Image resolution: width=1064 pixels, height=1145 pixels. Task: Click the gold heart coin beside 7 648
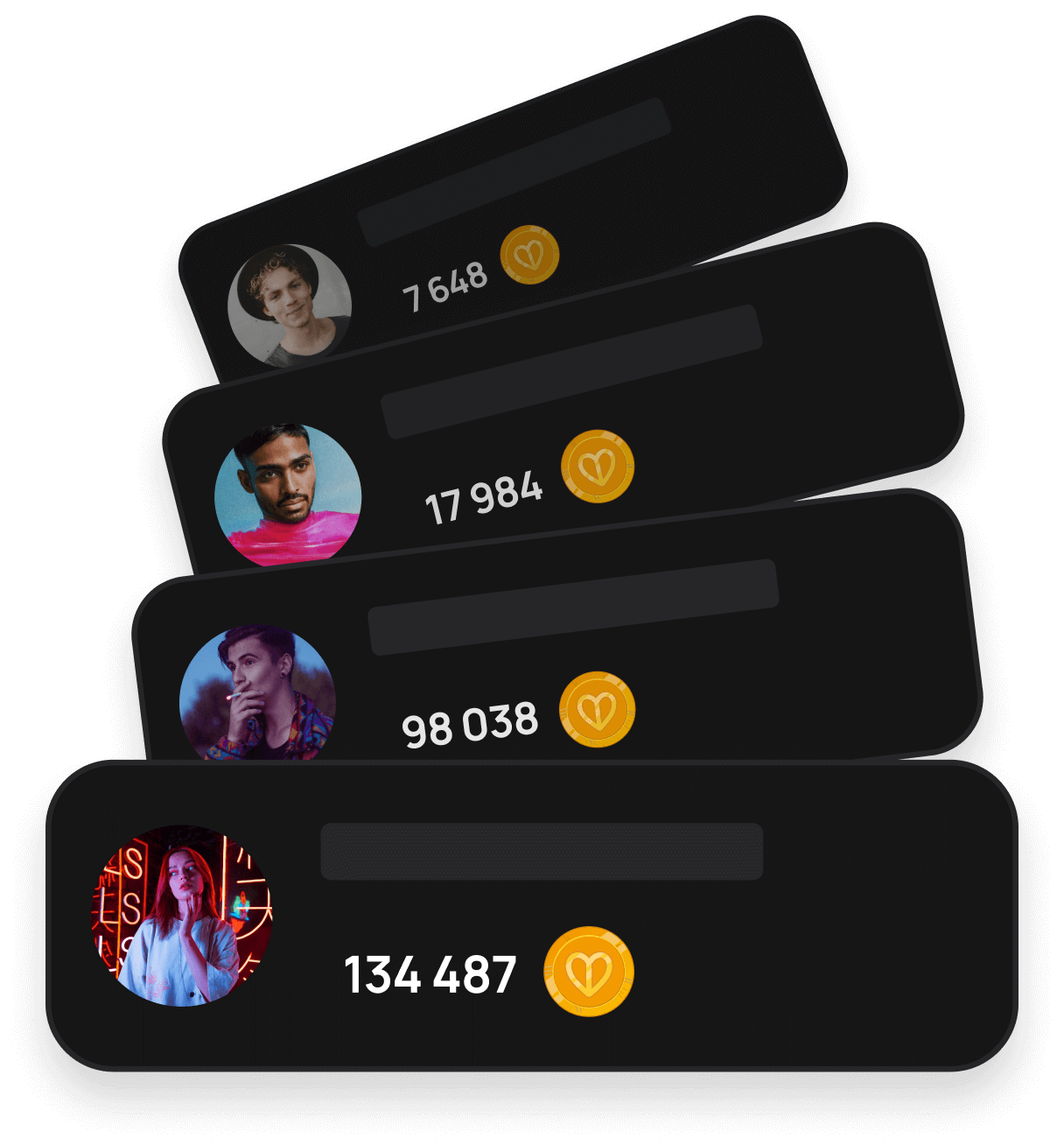[529, 255]
